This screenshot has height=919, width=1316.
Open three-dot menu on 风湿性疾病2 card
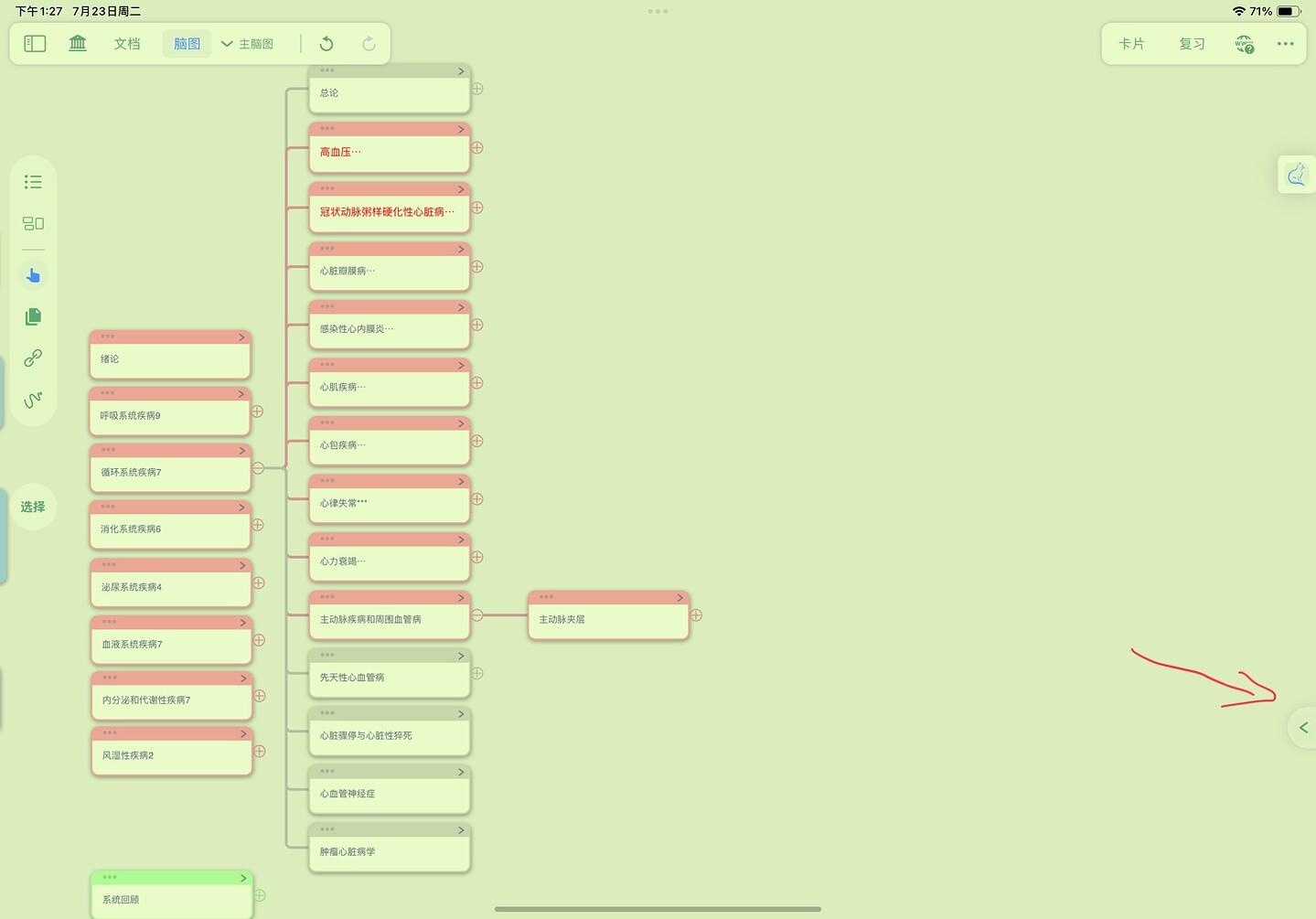click(x=110, y=732)
